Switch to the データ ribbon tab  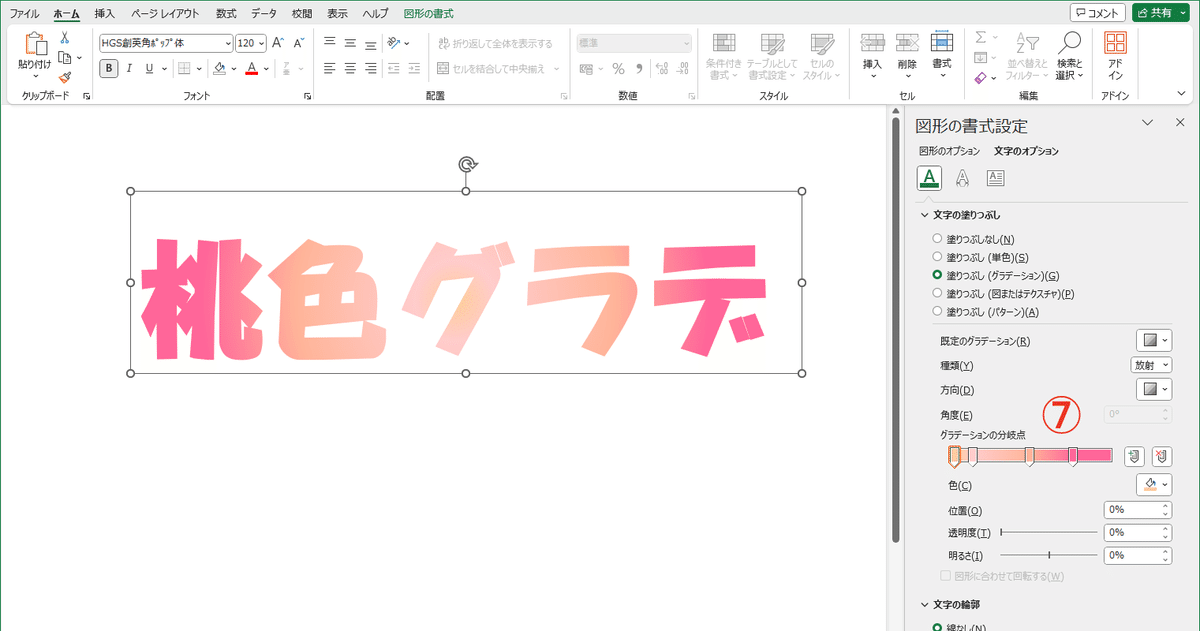(x=264, y=14)
